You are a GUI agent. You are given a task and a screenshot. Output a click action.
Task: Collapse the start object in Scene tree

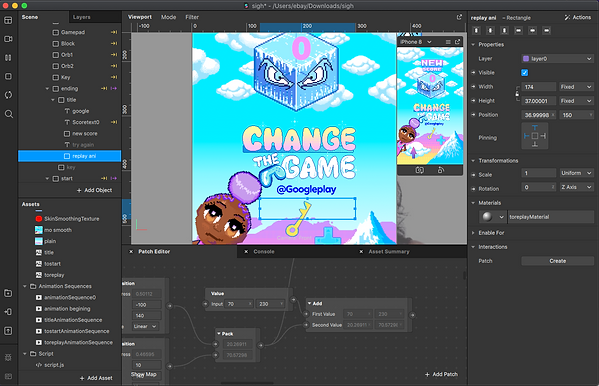pyautogui.click(x=47, y=178)
